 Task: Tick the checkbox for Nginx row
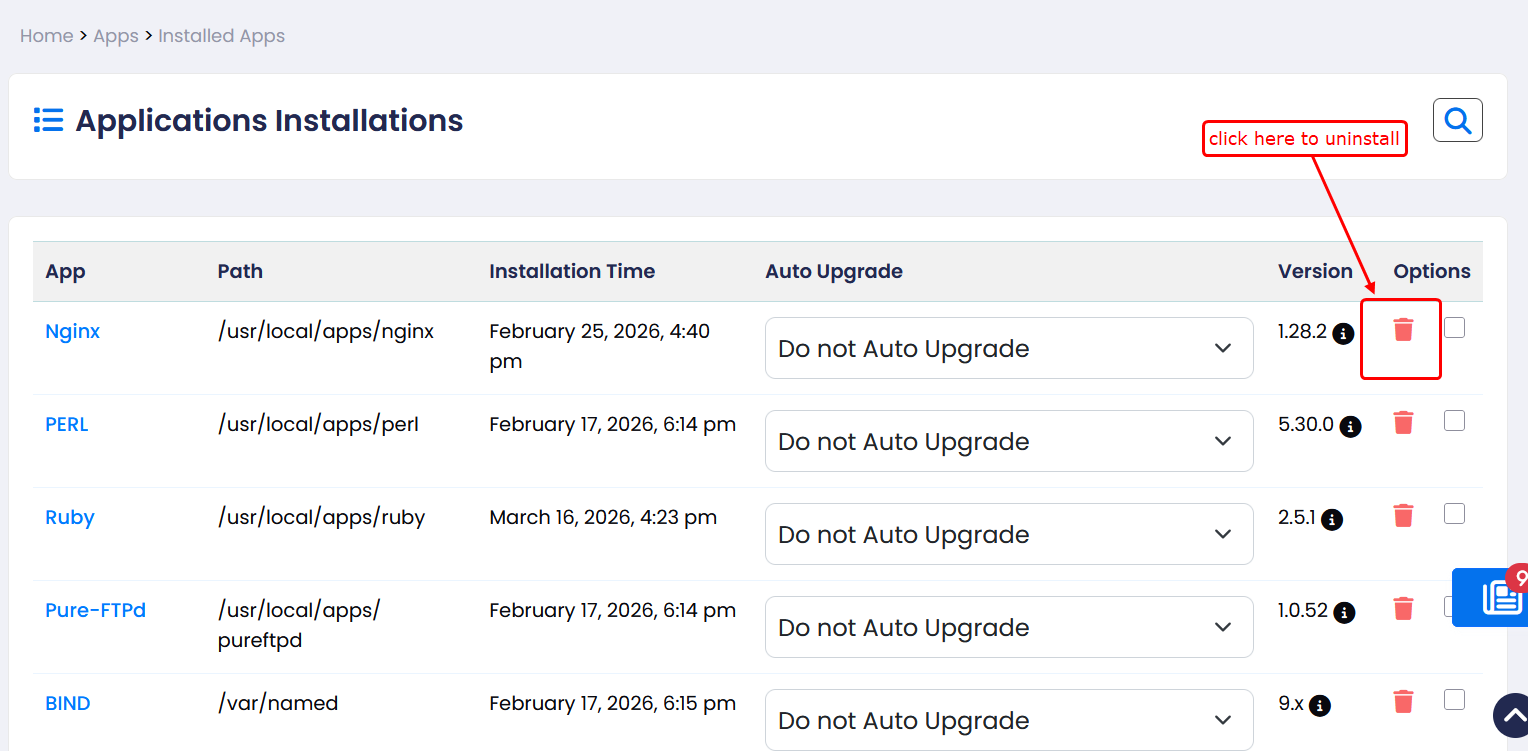1454,328
